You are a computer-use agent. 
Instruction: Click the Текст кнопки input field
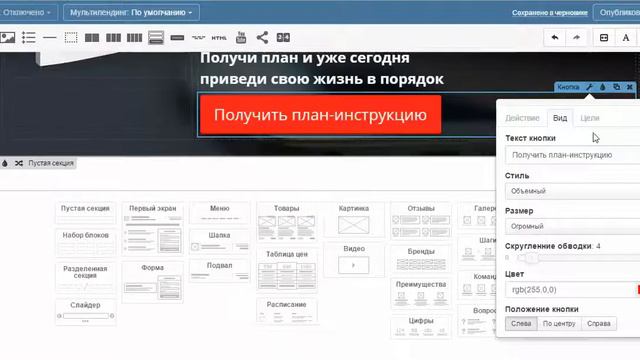[x=572, y=155]
